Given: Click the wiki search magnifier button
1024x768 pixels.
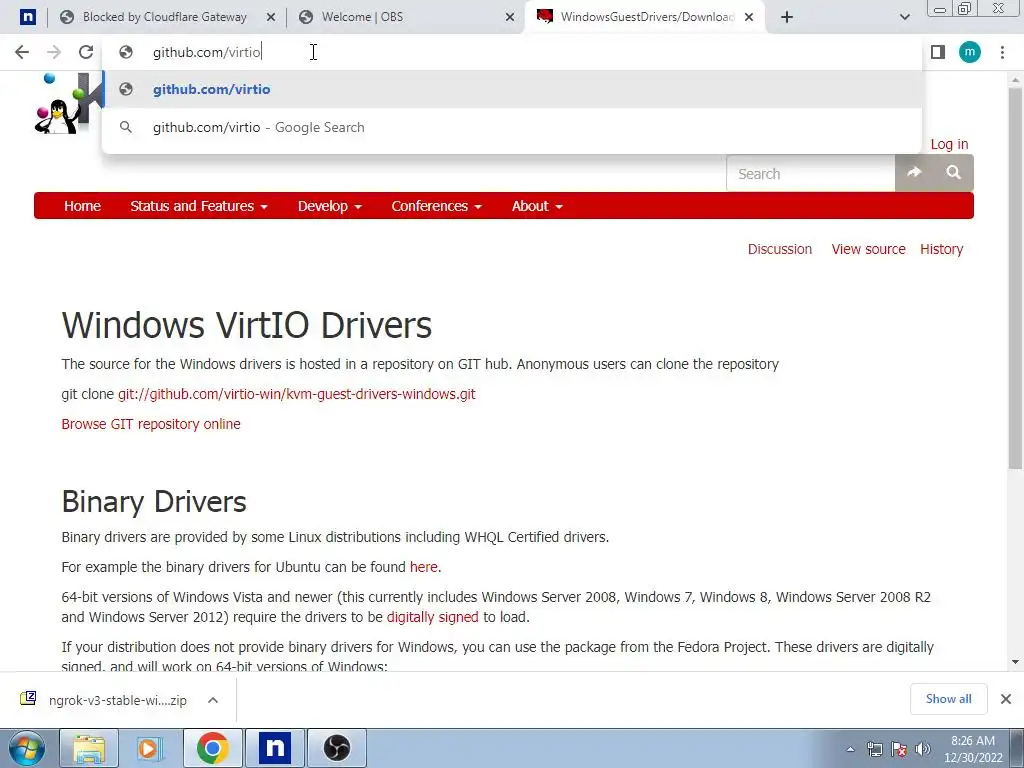Looking at the screenshot, I should coord(953,172).
